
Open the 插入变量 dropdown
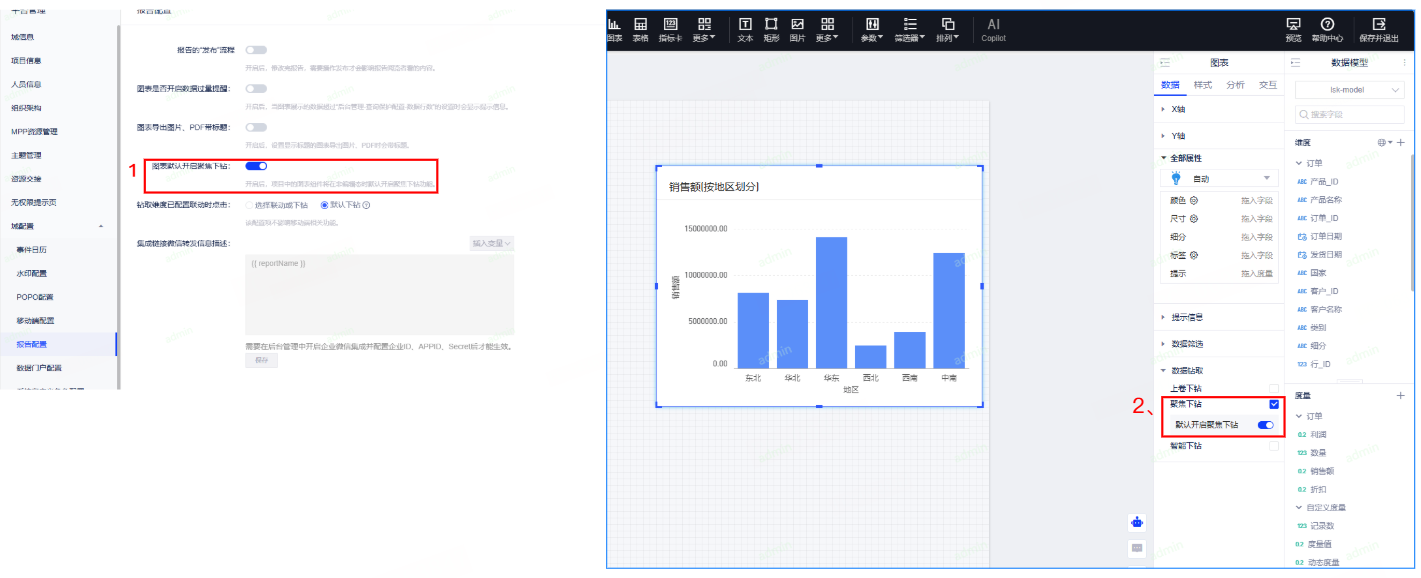coord(492,243)
